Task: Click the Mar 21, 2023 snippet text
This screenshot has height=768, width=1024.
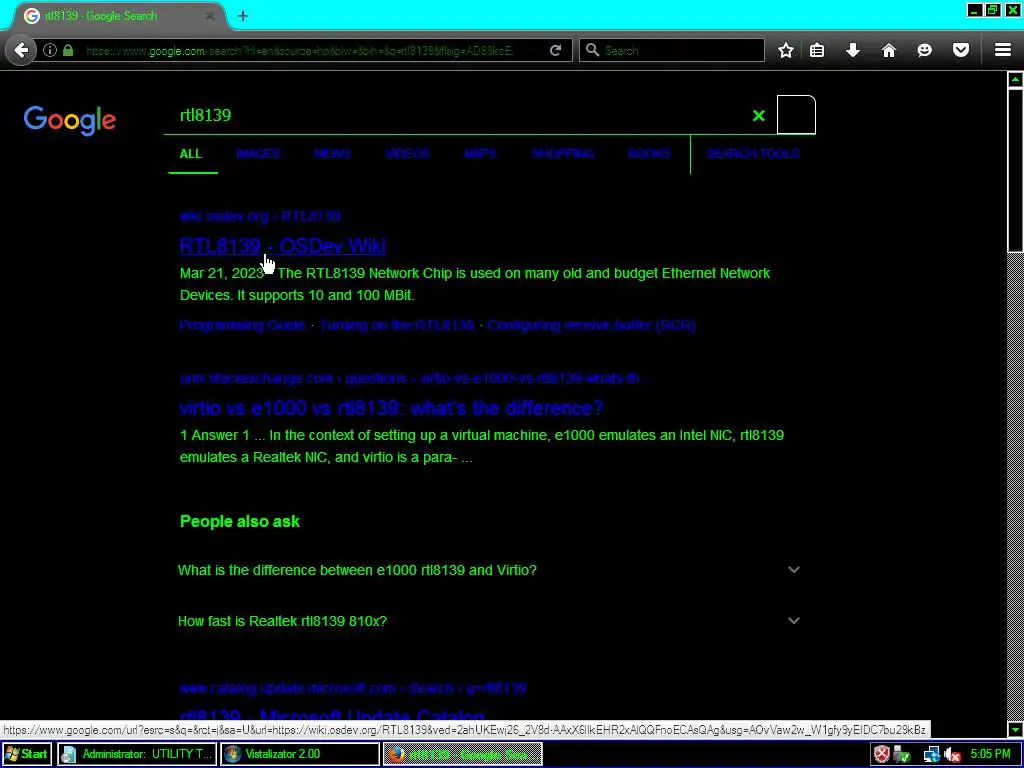Action: 221,274
